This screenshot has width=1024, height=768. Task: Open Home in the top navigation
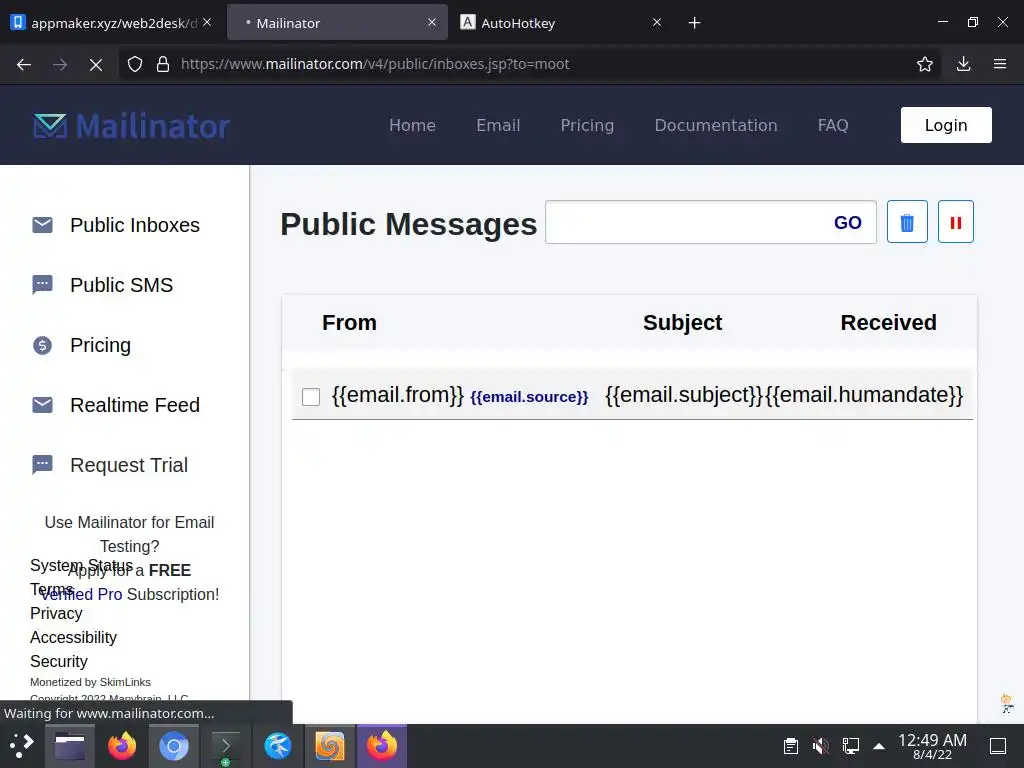[412, 125]
